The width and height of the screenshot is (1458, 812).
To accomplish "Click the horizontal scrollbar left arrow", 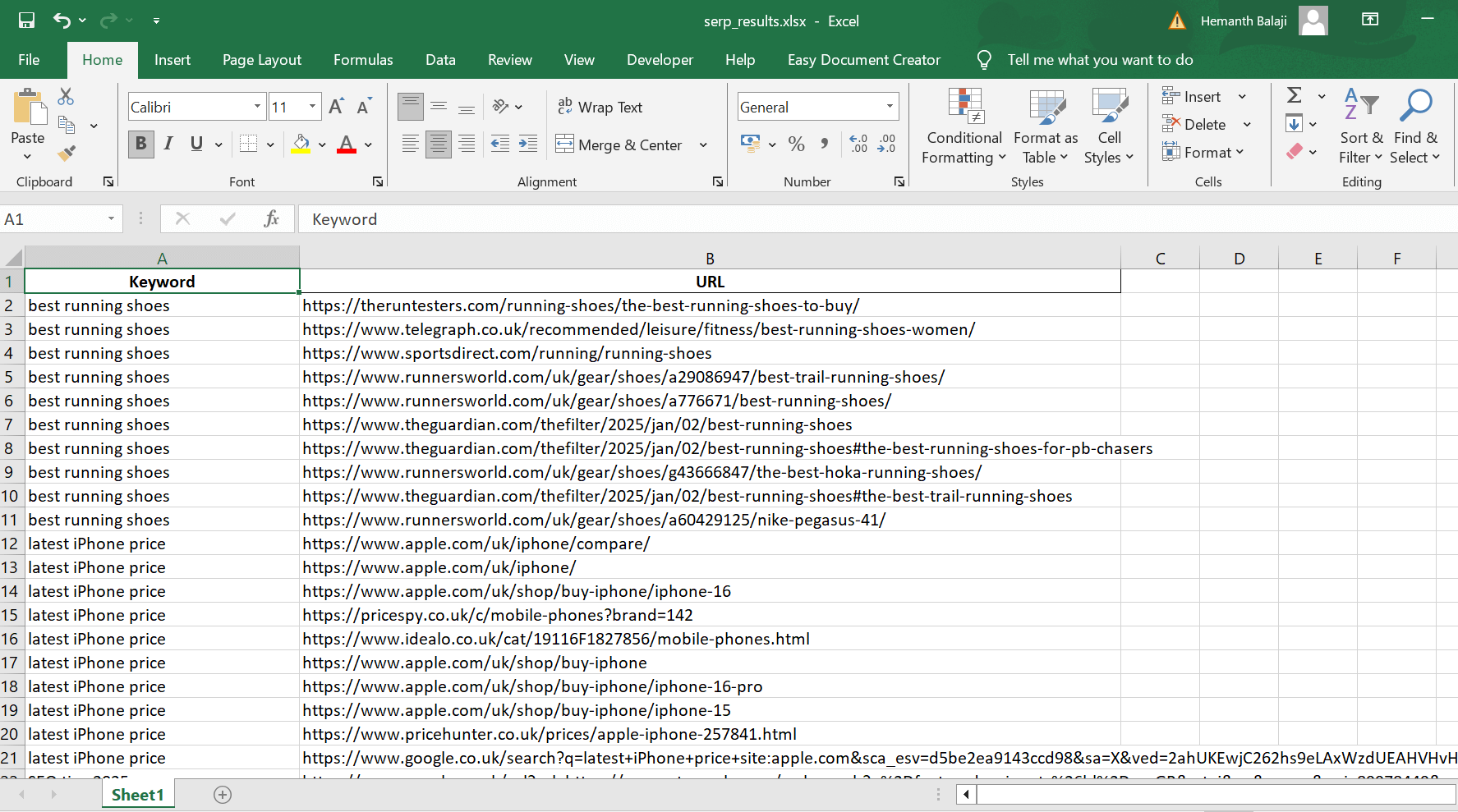I will click(x=966, y=794).
